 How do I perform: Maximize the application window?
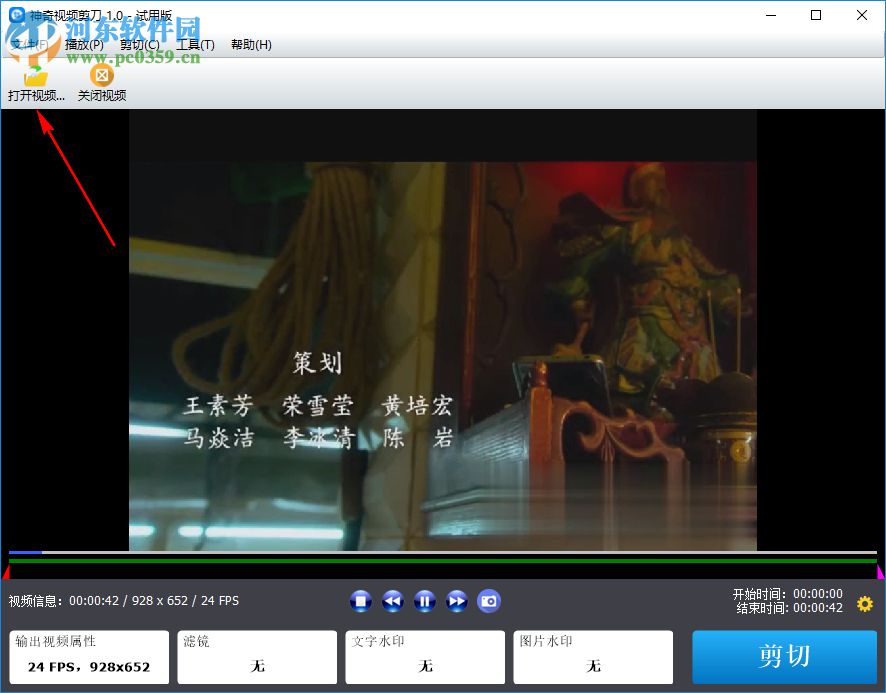[x=816, y=15]
